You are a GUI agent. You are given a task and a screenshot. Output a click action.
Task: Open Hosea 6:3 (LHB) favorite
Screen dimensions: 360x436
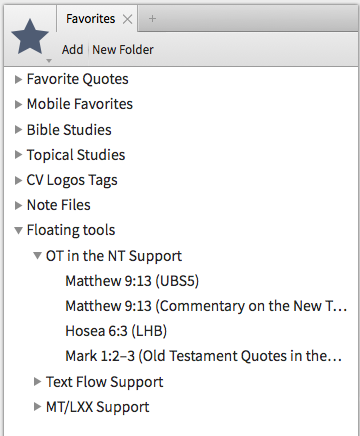(116, 331)
